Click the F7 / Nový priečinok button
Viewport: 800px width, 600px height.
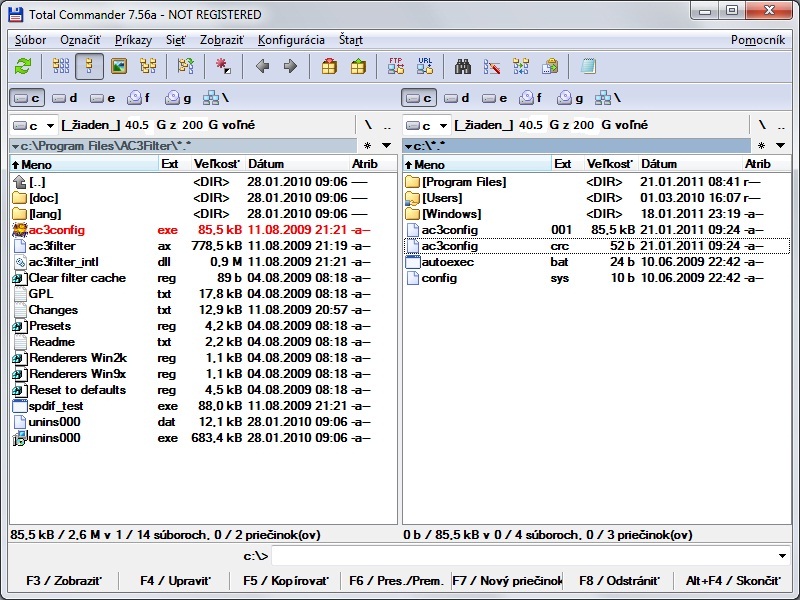coord(508,581)
